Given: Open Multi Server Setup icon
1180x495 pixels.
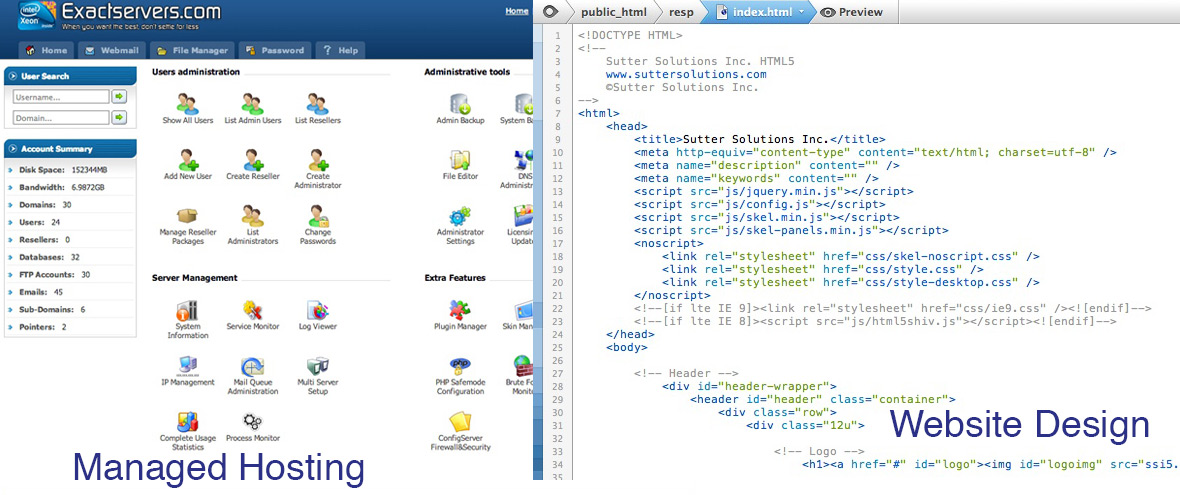Looking at the screenshot, I should click(318, 366).
